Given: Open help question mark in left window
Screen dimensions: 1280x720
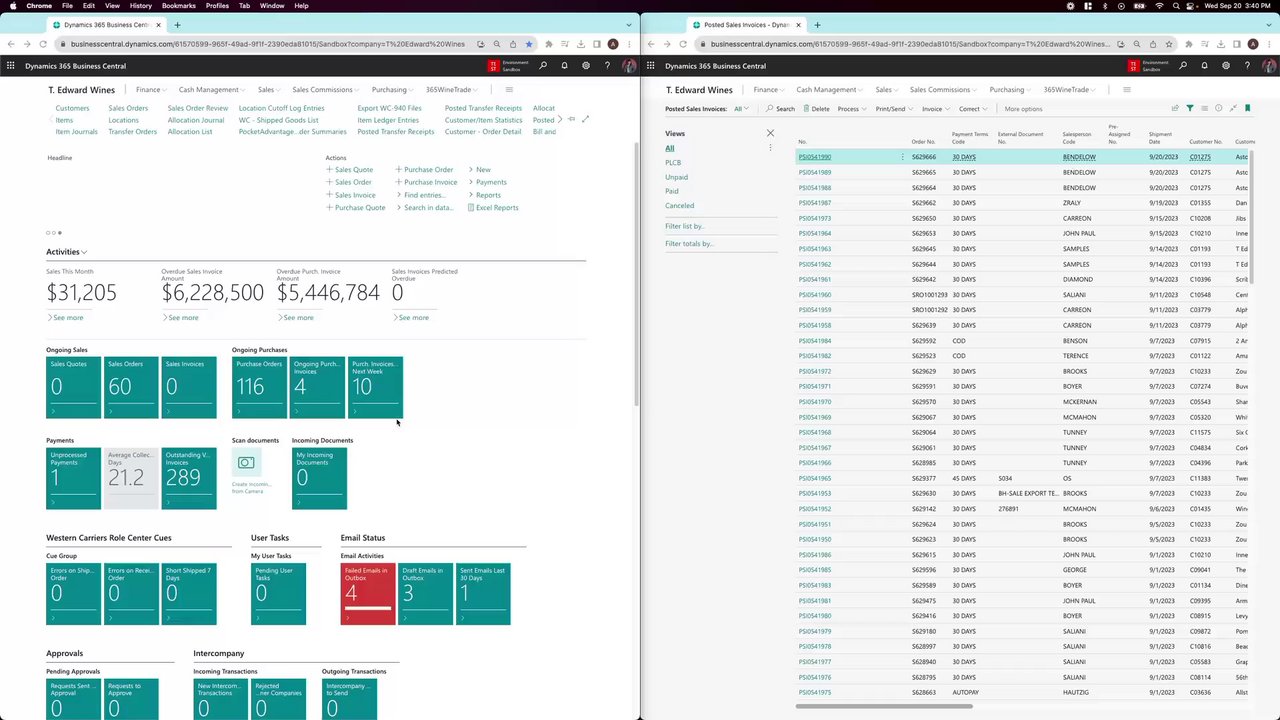Looking at the screenshot, I should 607,66.
